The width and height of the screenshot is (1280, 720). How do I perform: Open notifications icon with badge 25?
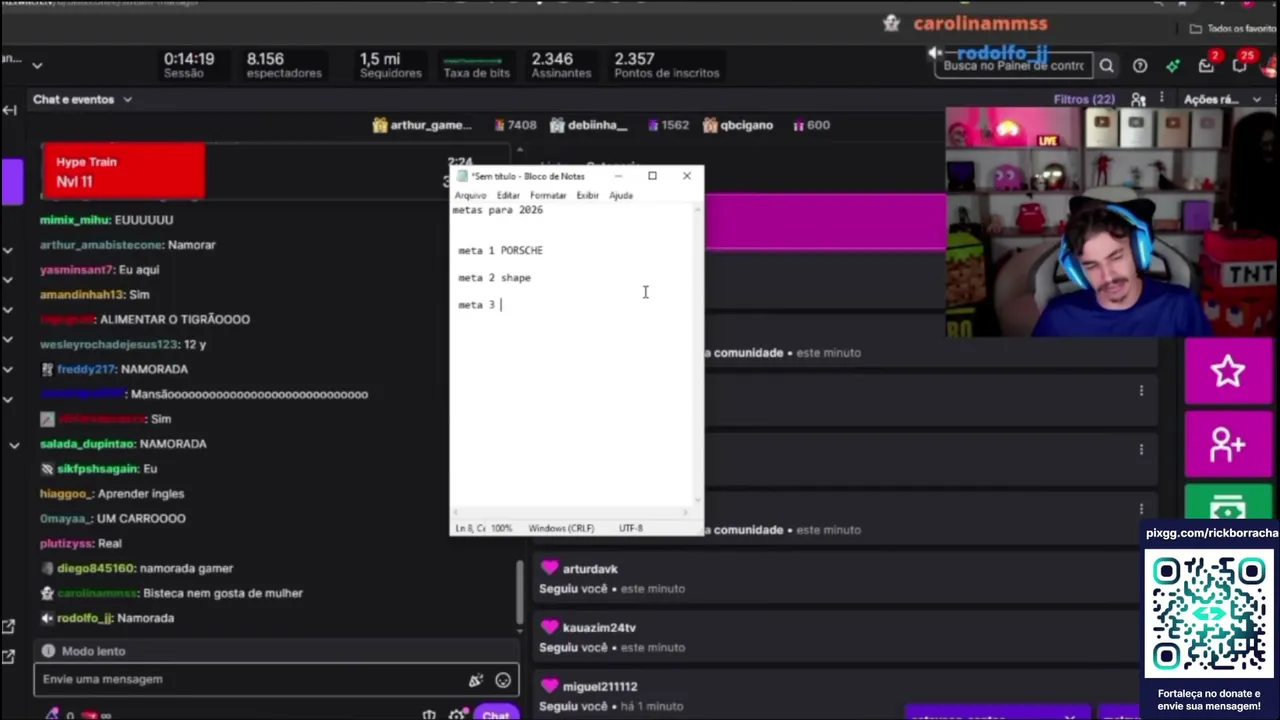(1240, 65)
